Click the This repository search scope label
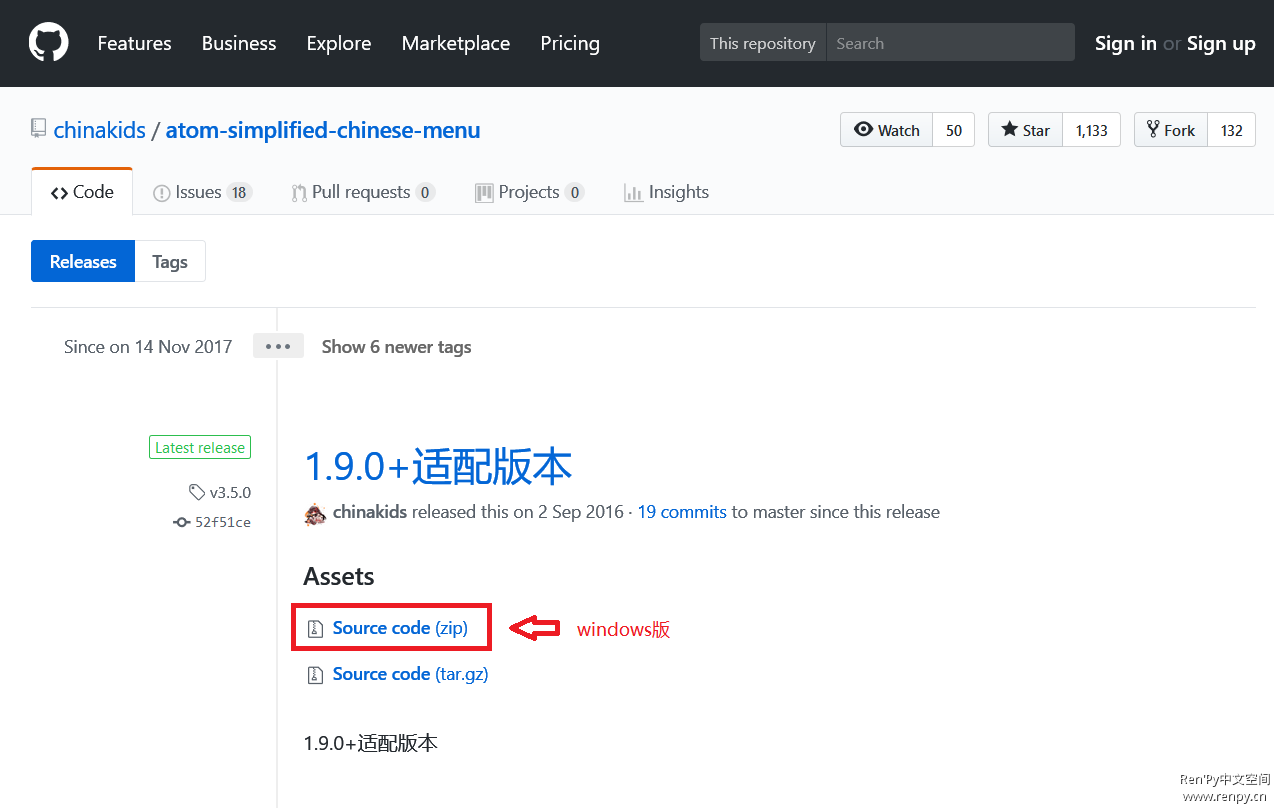 pos(763,43)
